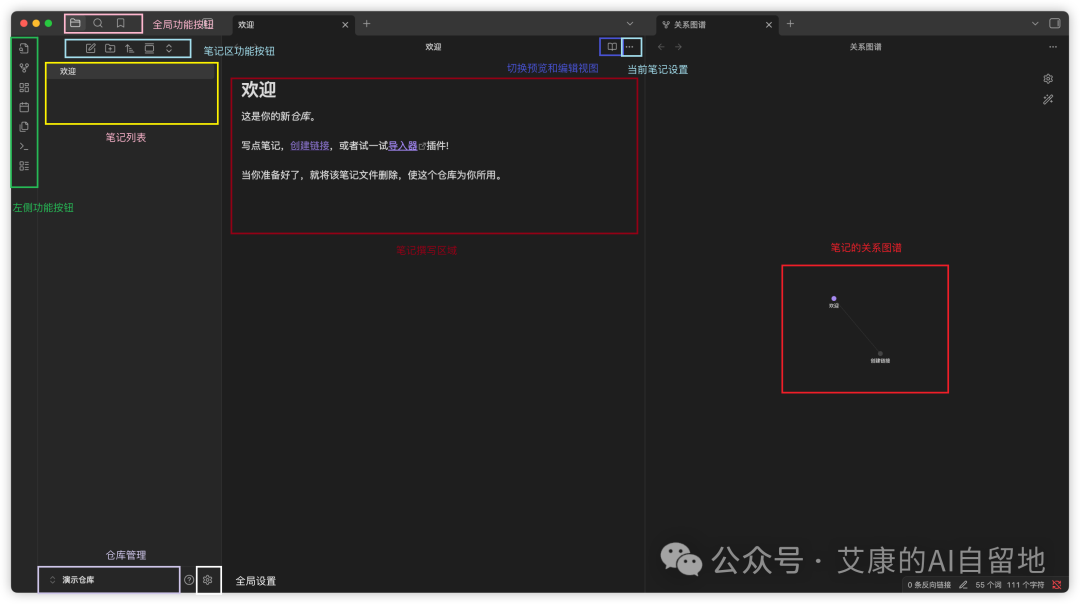
Task: Select the 欢迎 node in graph
Action: pyautogui.click(x=833, y=299)
